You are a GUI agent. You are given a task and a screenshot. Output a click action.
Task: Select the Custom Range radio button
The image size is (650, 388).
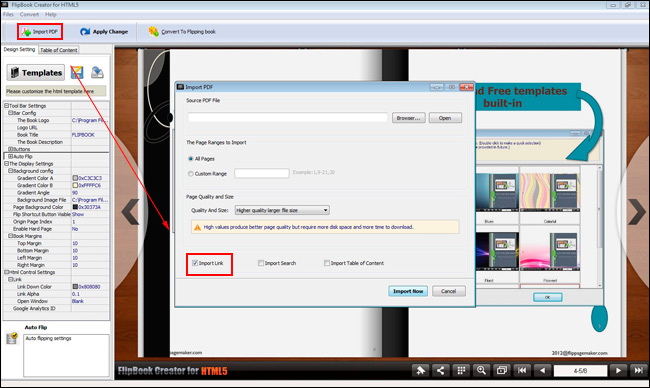(x=191, y=174)
